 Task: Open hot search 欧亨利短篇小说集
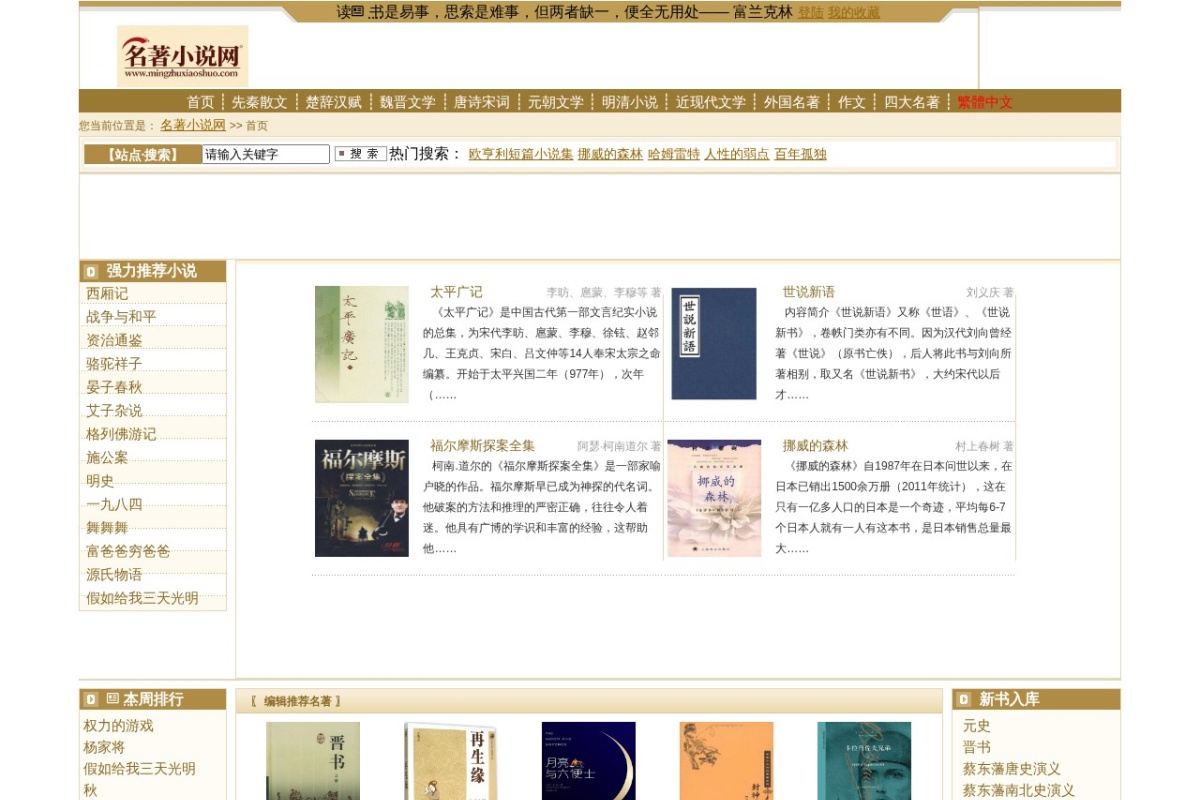521,154
